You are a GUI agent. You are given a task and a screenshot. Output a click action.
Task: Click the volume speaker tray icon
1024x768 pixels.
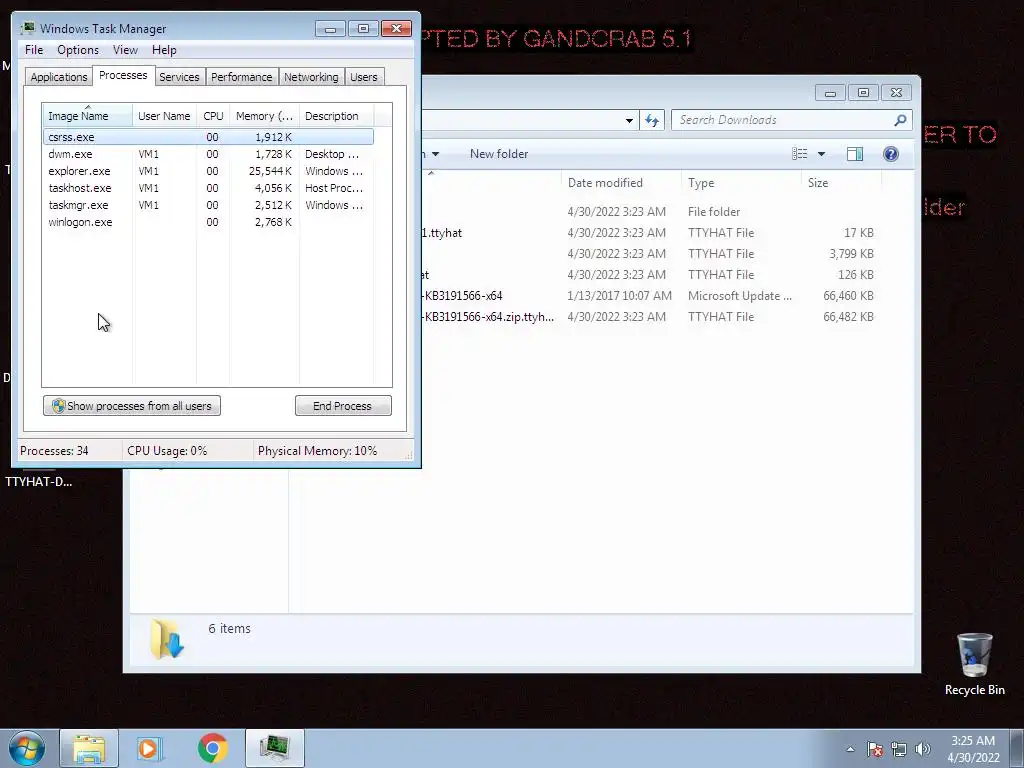[x=922, y=749]
